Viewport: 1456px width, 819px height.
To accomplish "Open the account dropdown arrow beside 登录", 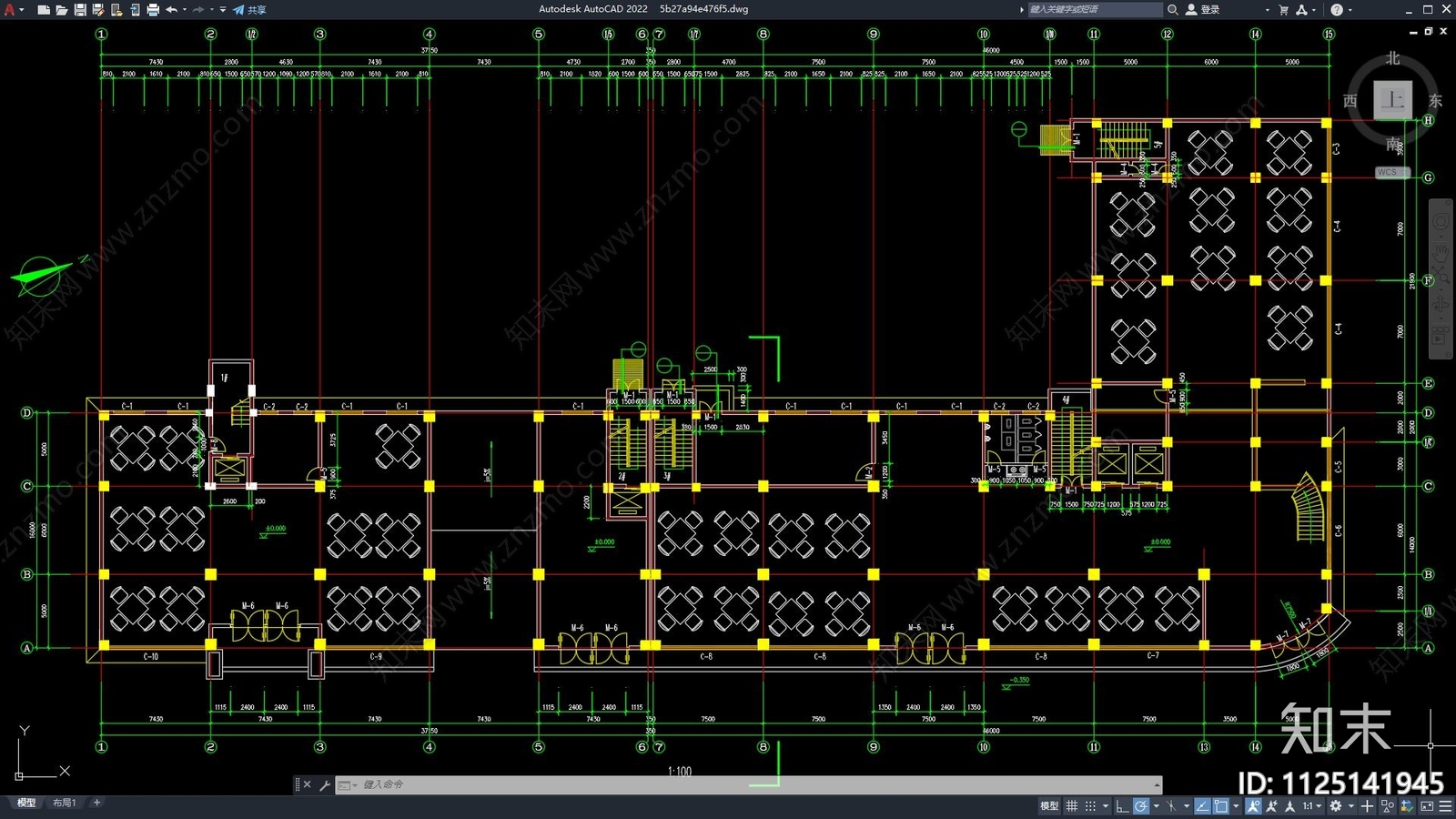I will 1267,10.
